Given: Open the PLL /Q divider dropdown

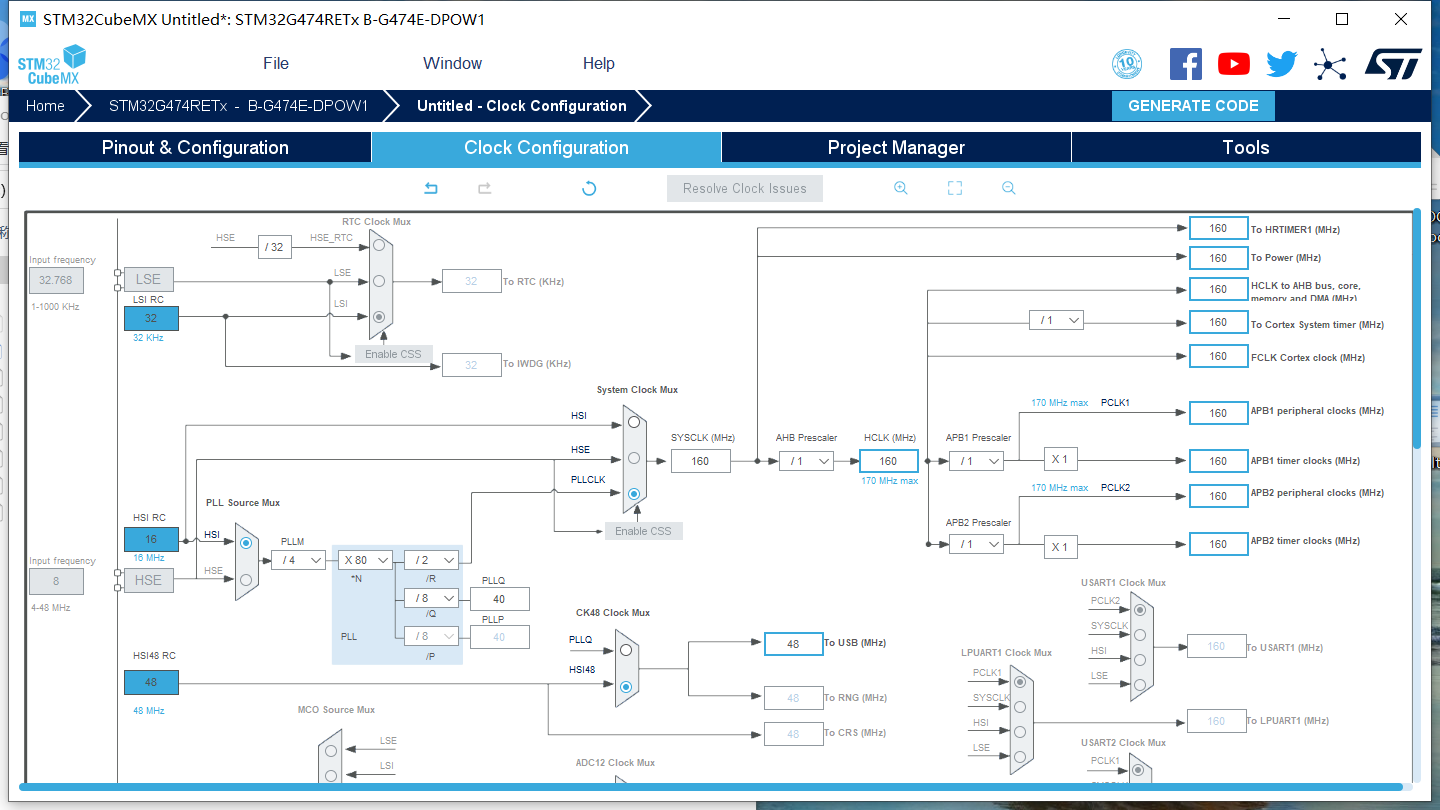Looking at the screenshot, I should [x=431, y=598].
